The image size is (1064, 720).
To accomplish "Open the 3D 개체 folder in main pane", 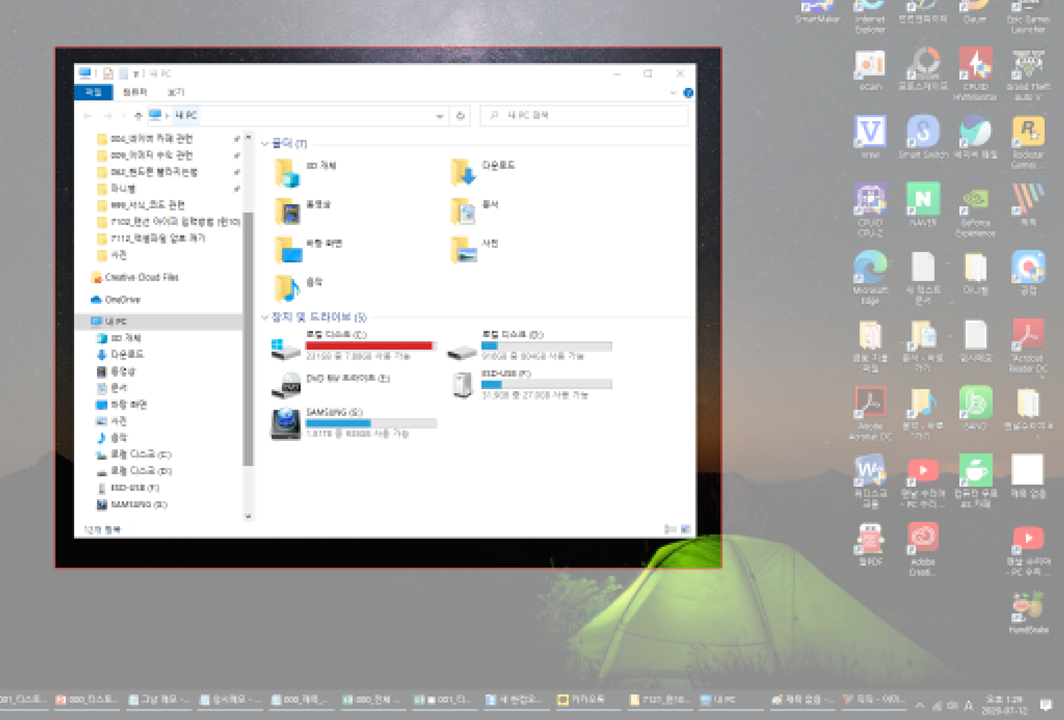I will (x=305, y=172).
